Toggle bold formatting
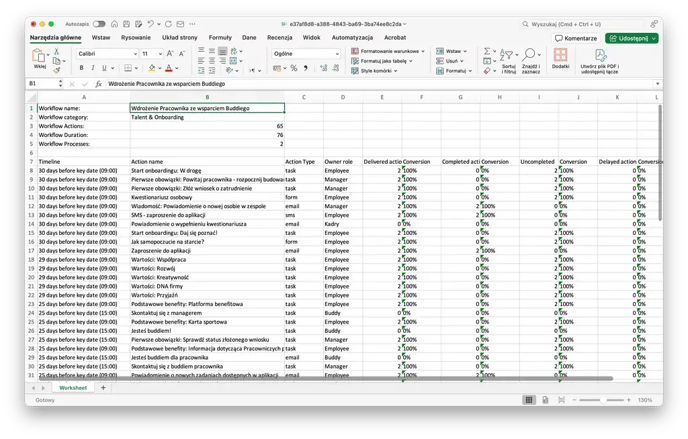688x439 pixels. (x=81, y=68)
